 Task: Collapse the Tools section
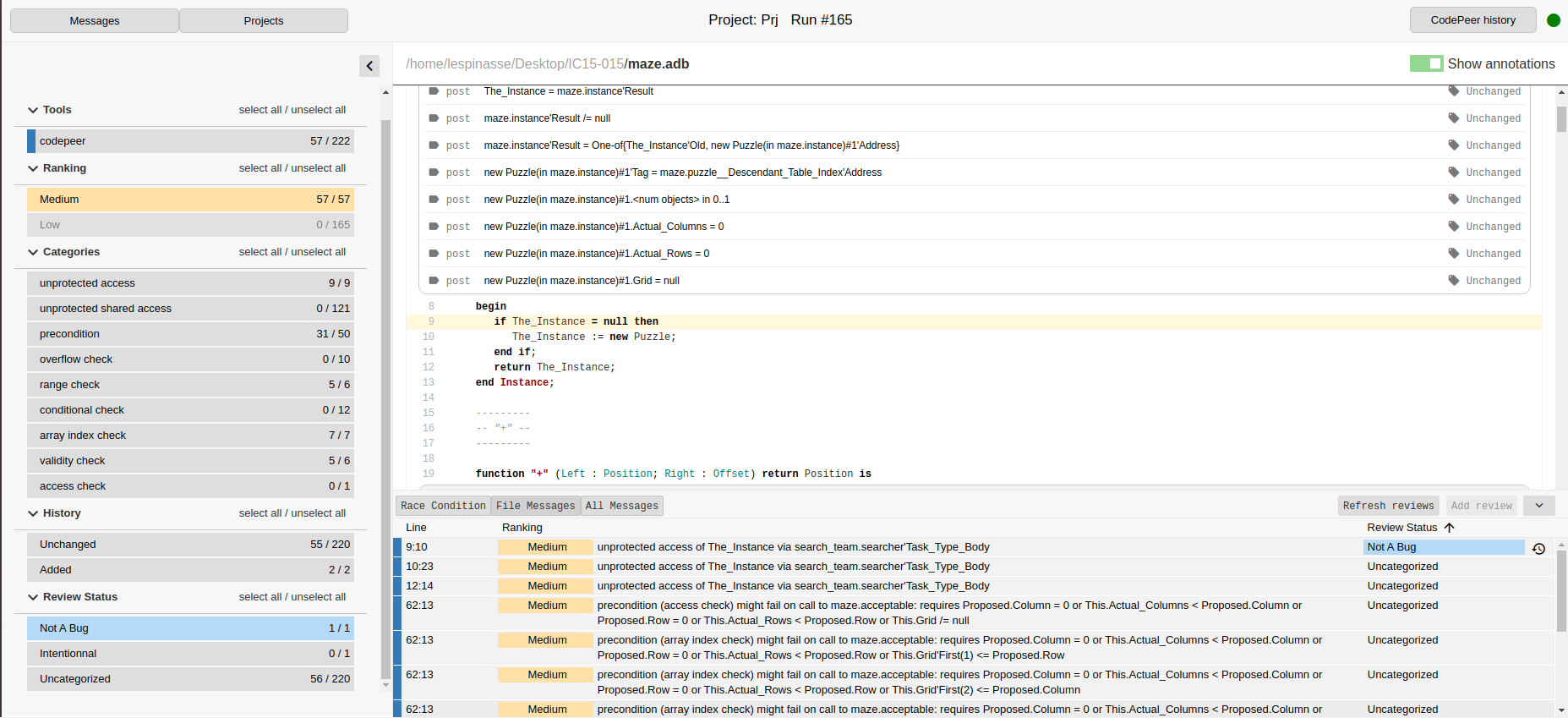pyautogui.click(x=34, y=110)
